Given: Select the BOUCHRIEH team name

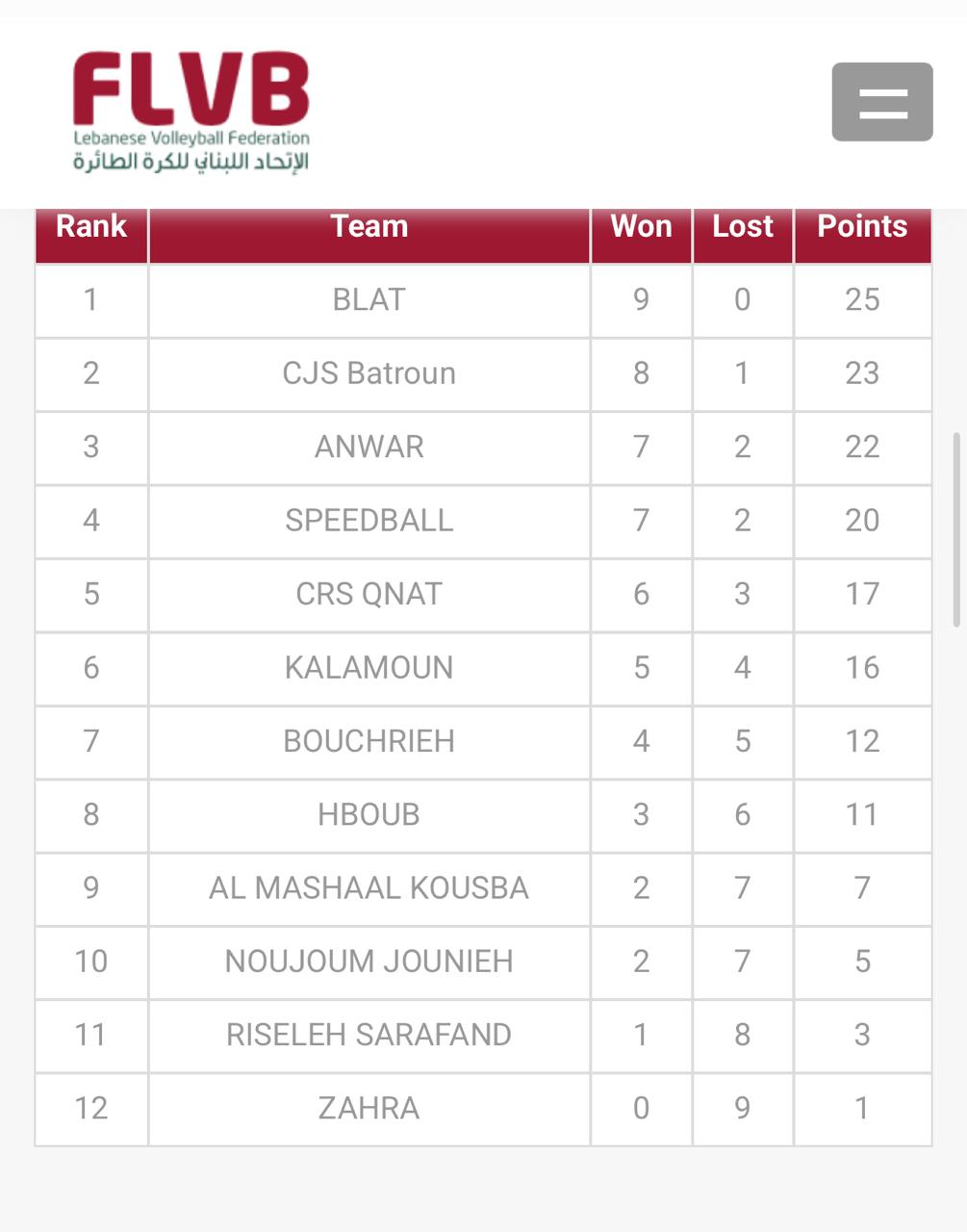Looking at the screenshot, I should (x=369, y=741).
